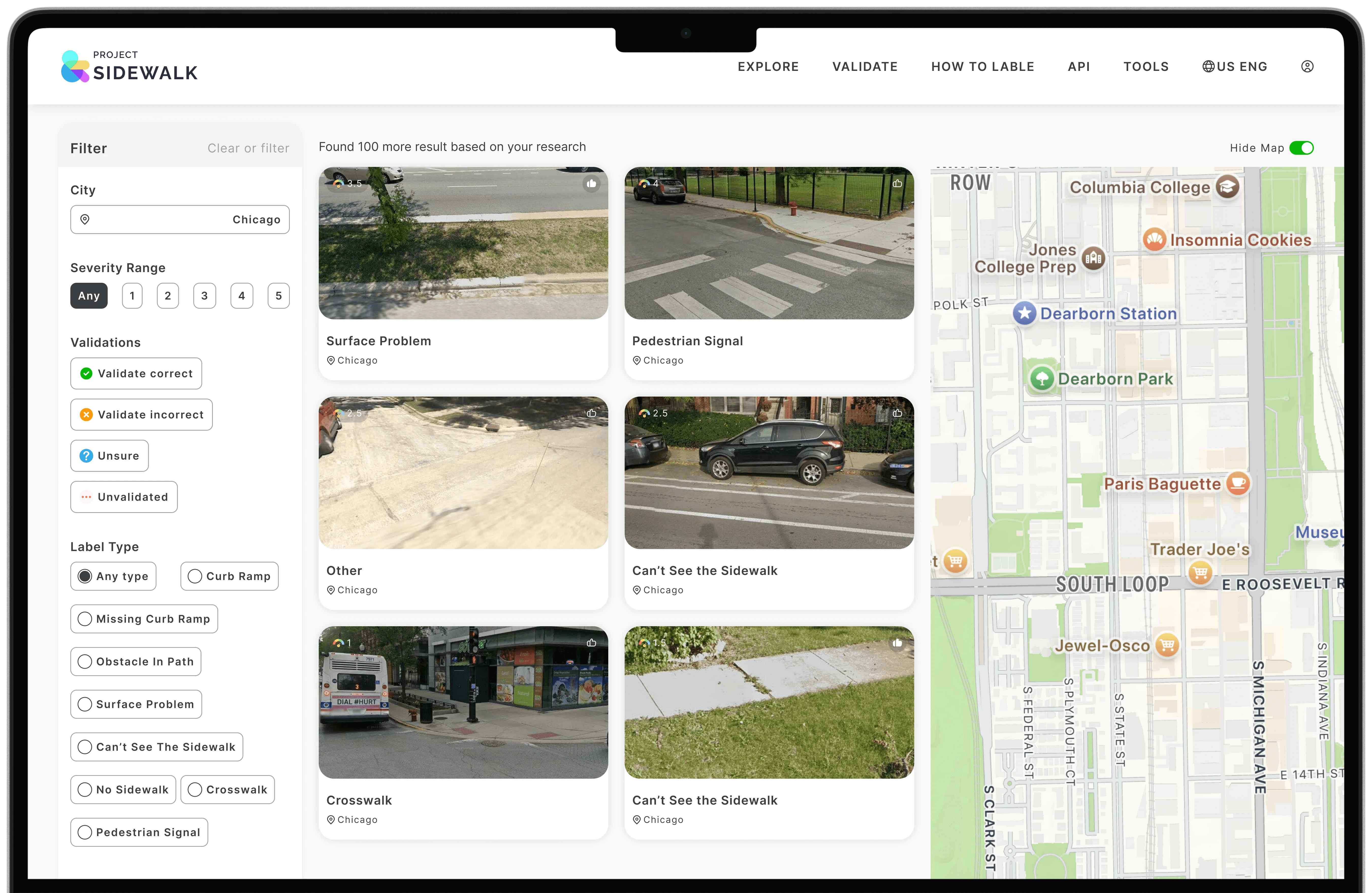1372x893 pixels.
Task: Open the Validate menu item
Action: click(865, 66)
